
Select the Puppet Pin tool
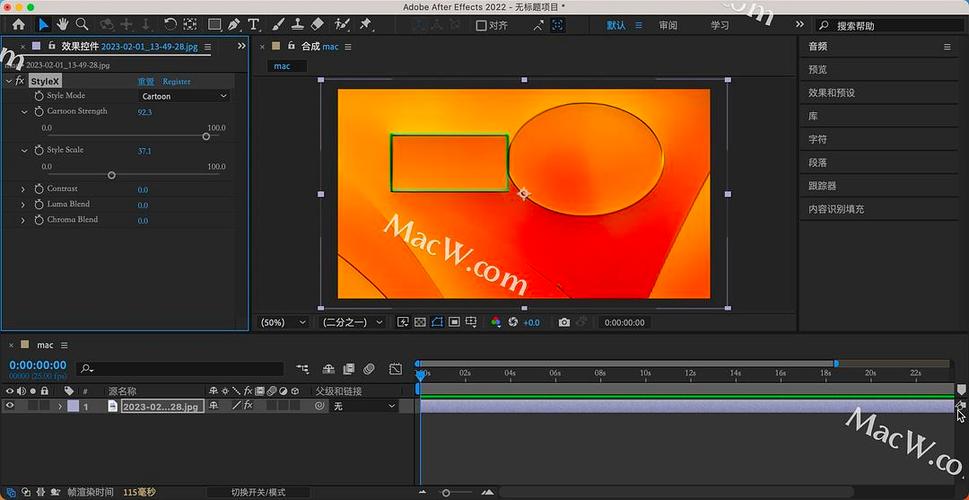tap(366, 25)
